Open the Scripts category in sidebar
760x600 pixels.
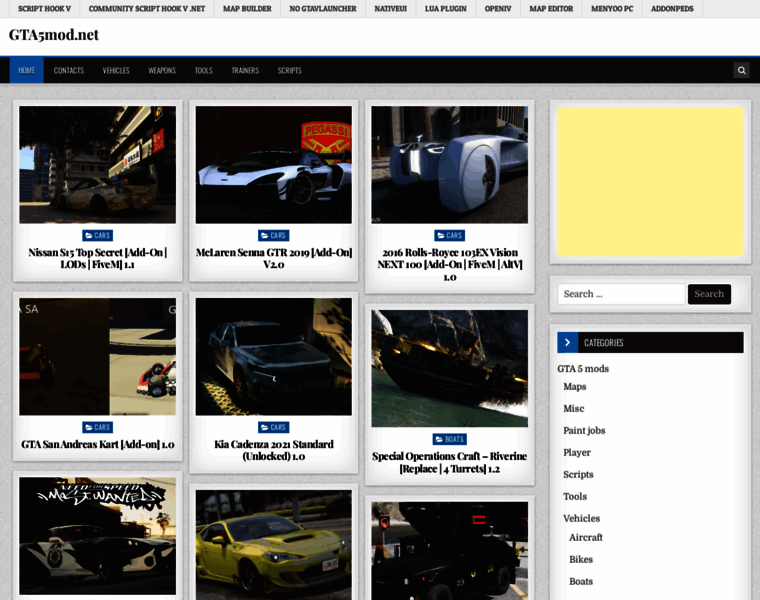click(x=578, y=474)
